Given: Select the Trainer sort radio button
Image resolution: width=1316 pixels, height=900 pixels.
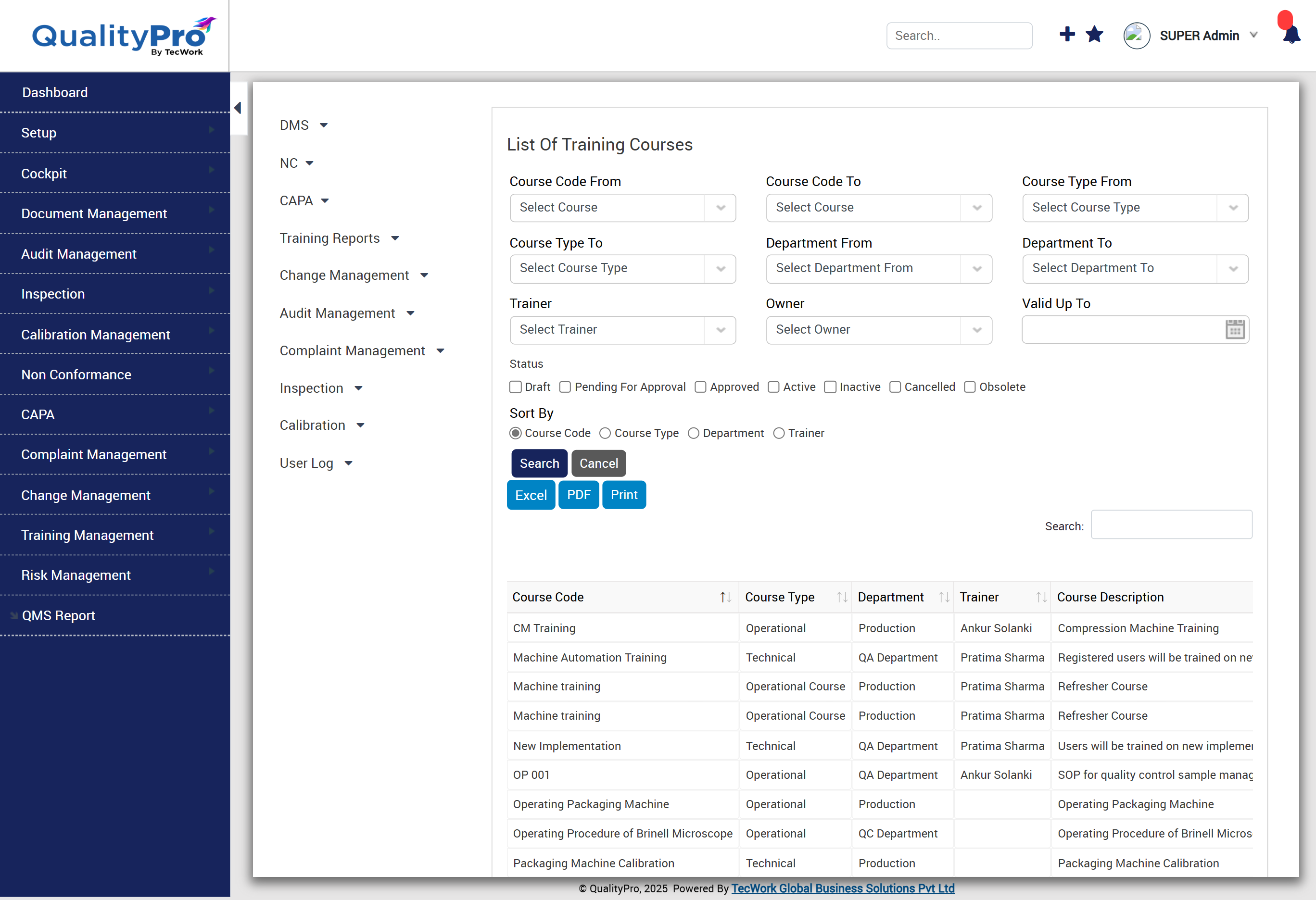Looking at the screenshot, I should (x=779, y=434).
